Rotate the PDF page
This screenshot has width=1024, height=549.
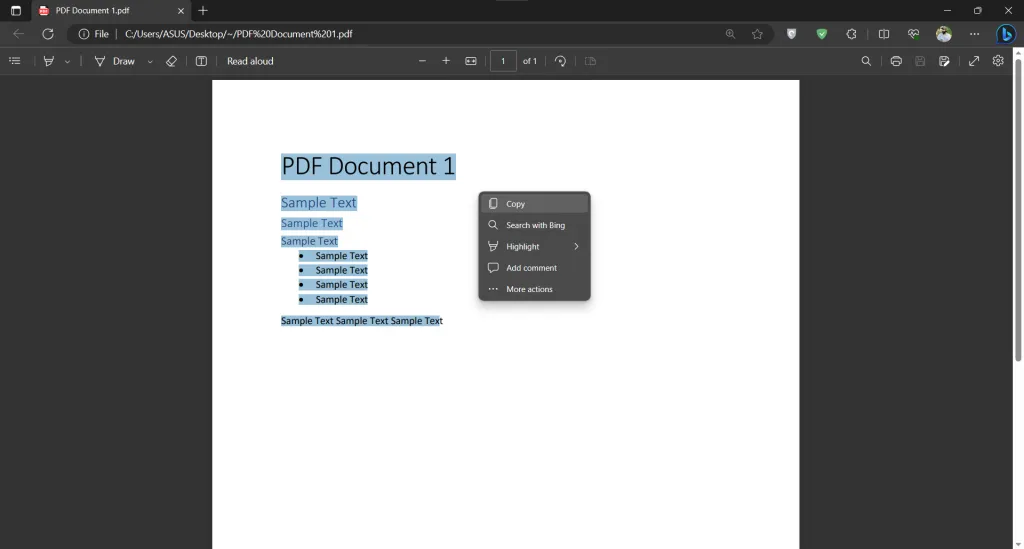click(560, 61)
